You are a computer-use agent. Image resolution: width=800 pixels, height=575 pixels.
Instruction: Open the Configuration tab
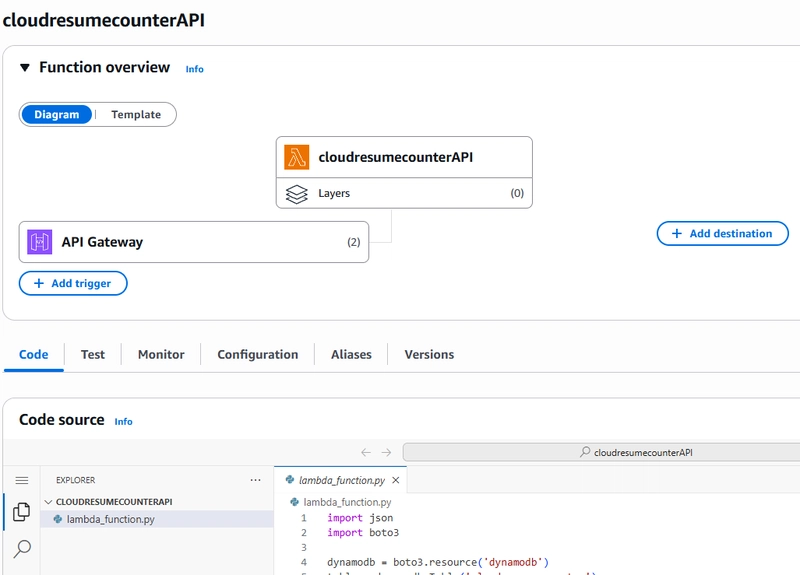pos(258,354)
